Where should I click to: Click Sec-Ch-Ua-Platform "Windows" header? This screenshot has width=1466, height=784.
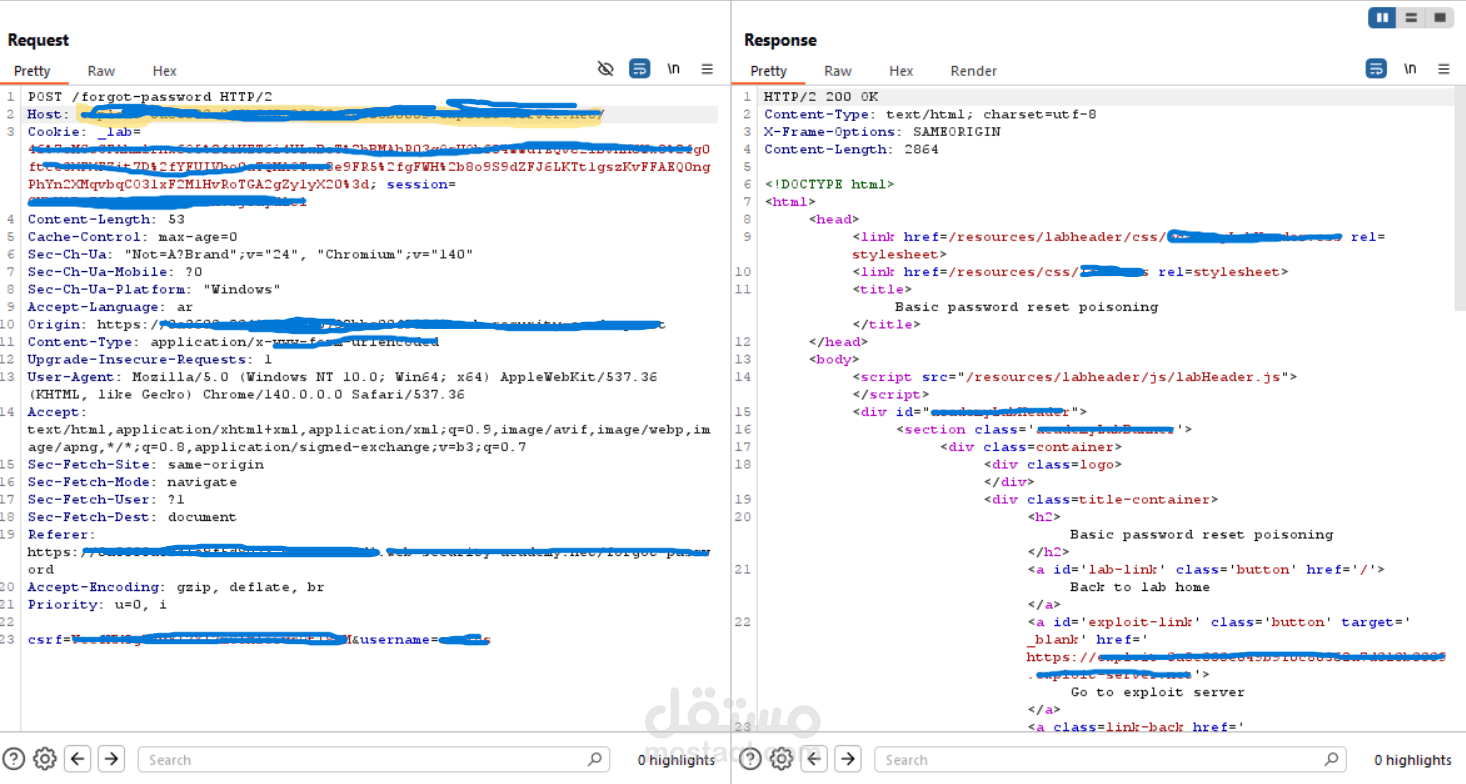pyautogui.click(x=154, y=289)
